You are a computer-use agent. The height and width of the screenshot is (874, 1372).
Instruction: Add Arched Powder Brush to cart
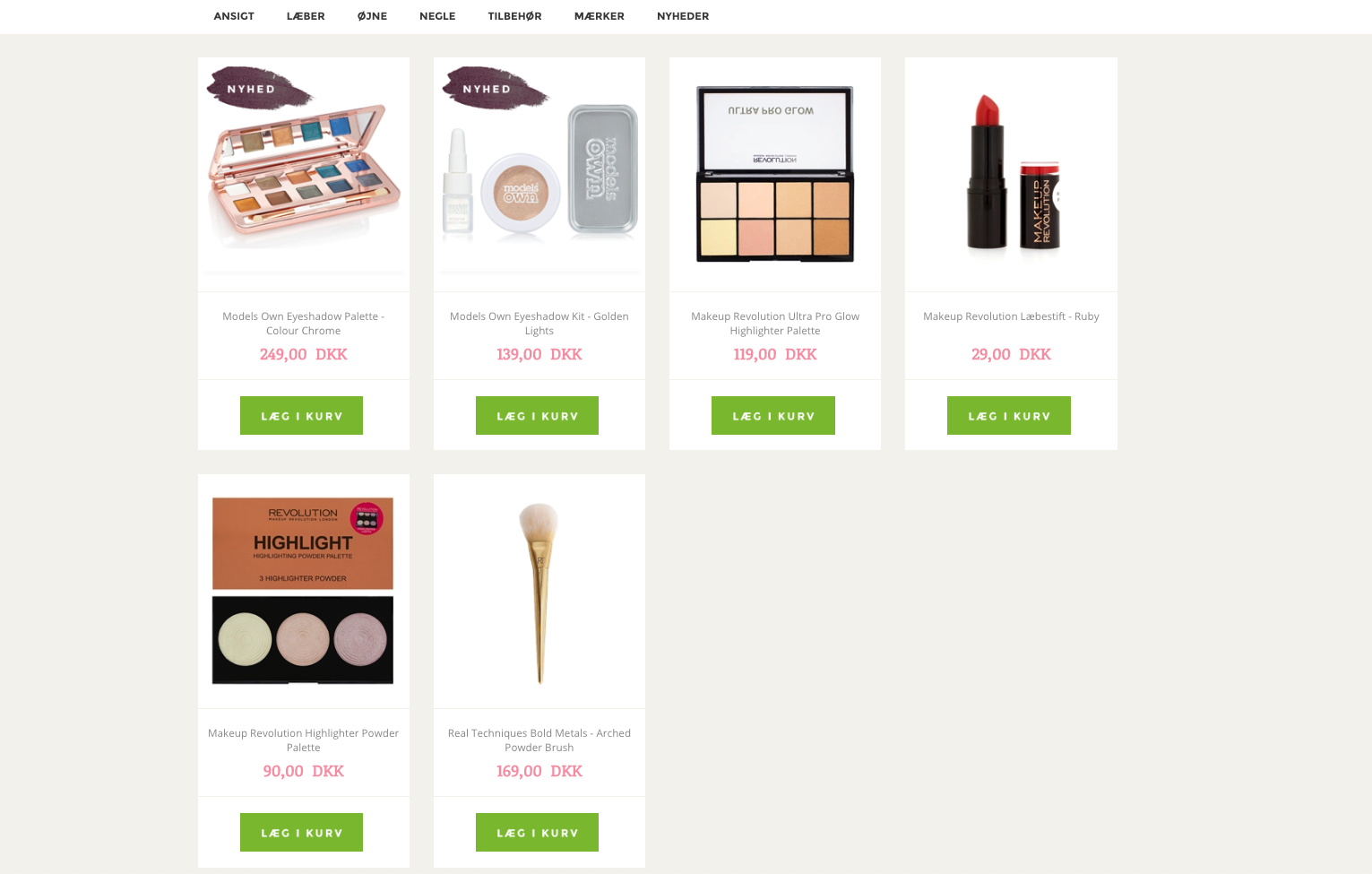(537, 832)
